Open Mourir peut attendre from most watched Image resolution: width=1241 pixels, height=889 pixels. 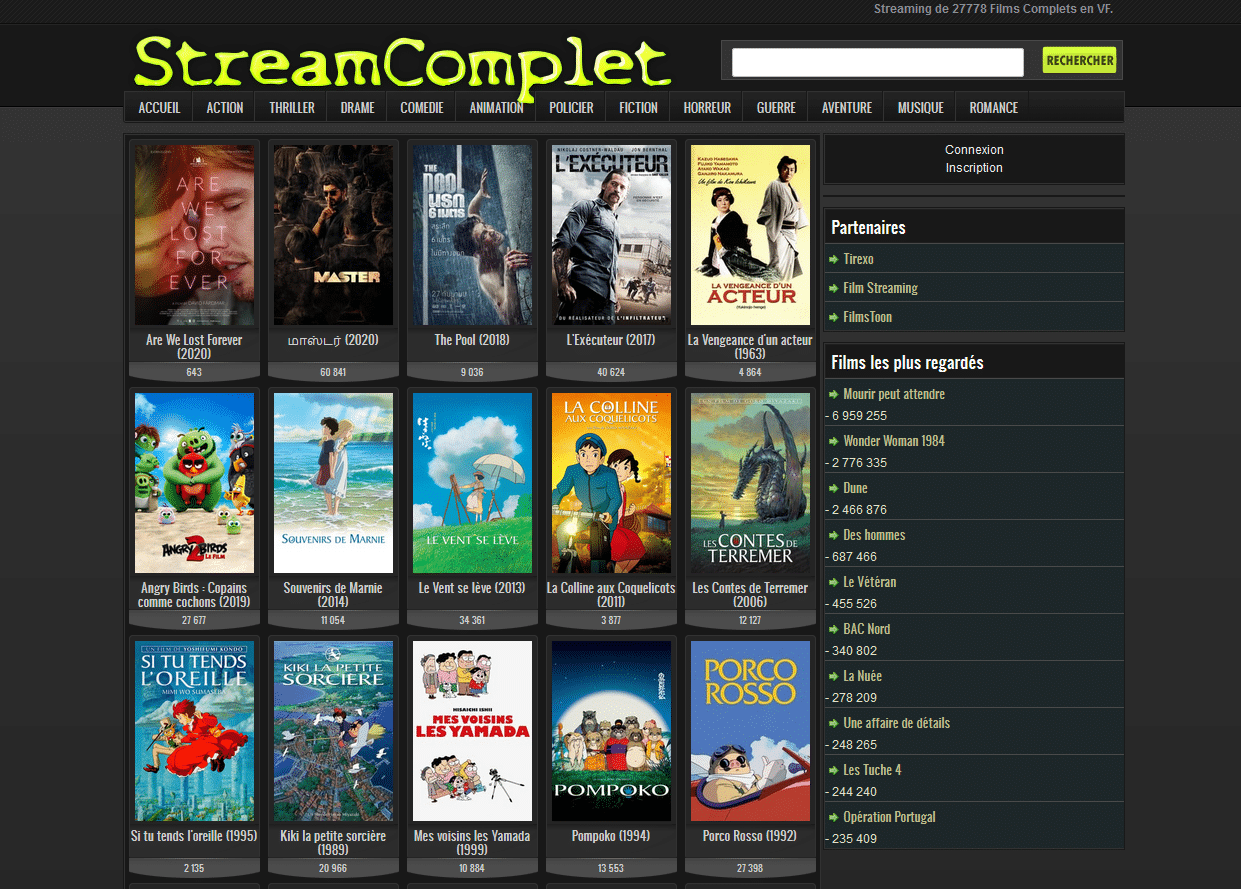(x=894, y=394)
